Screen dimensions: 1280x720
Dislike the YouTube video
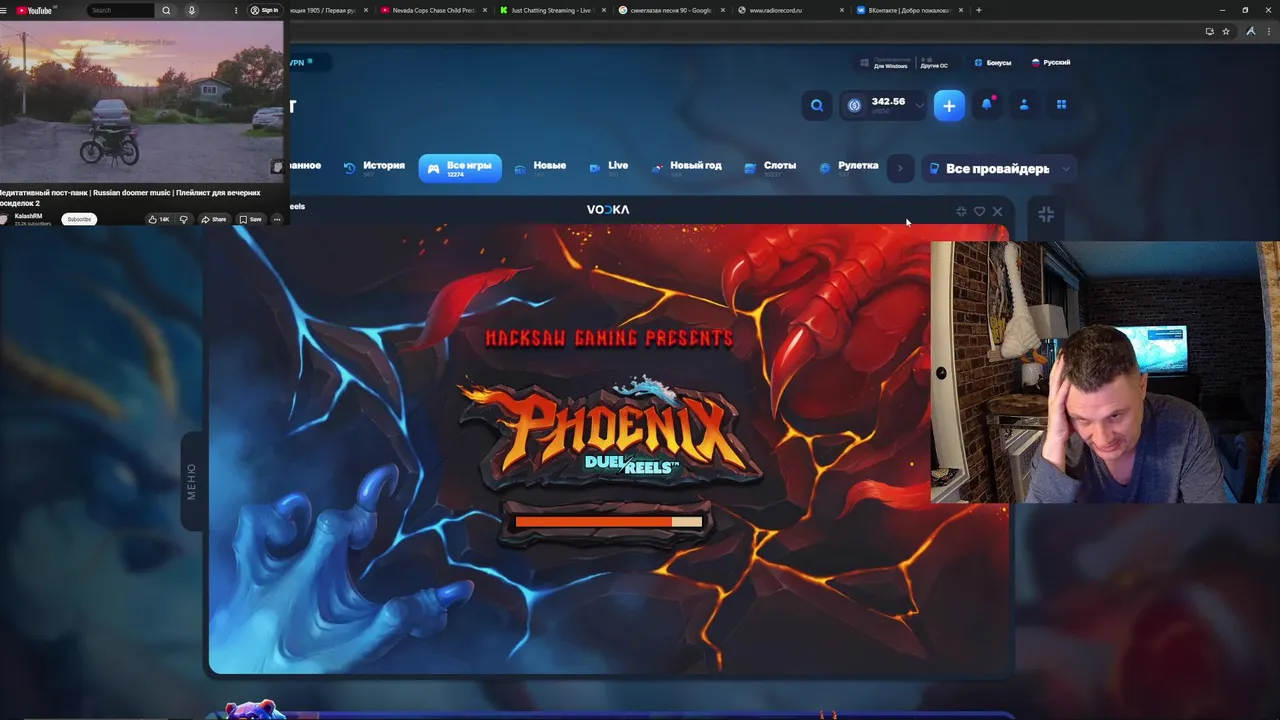tap(183, 219)
